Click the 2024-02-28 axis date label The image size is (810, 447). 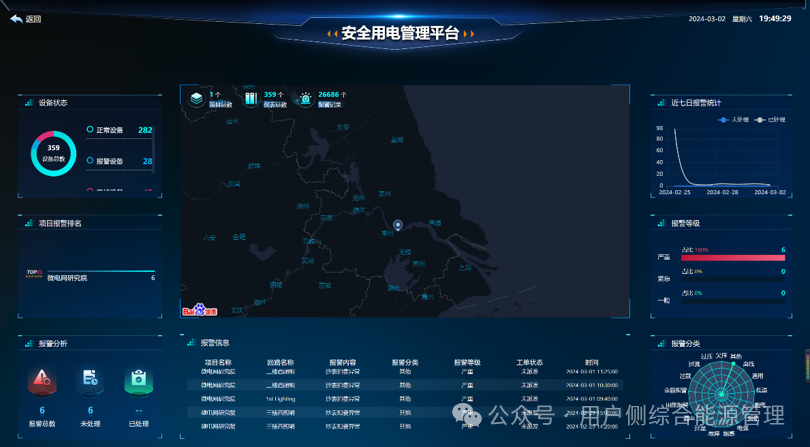[x=722, y=192]
